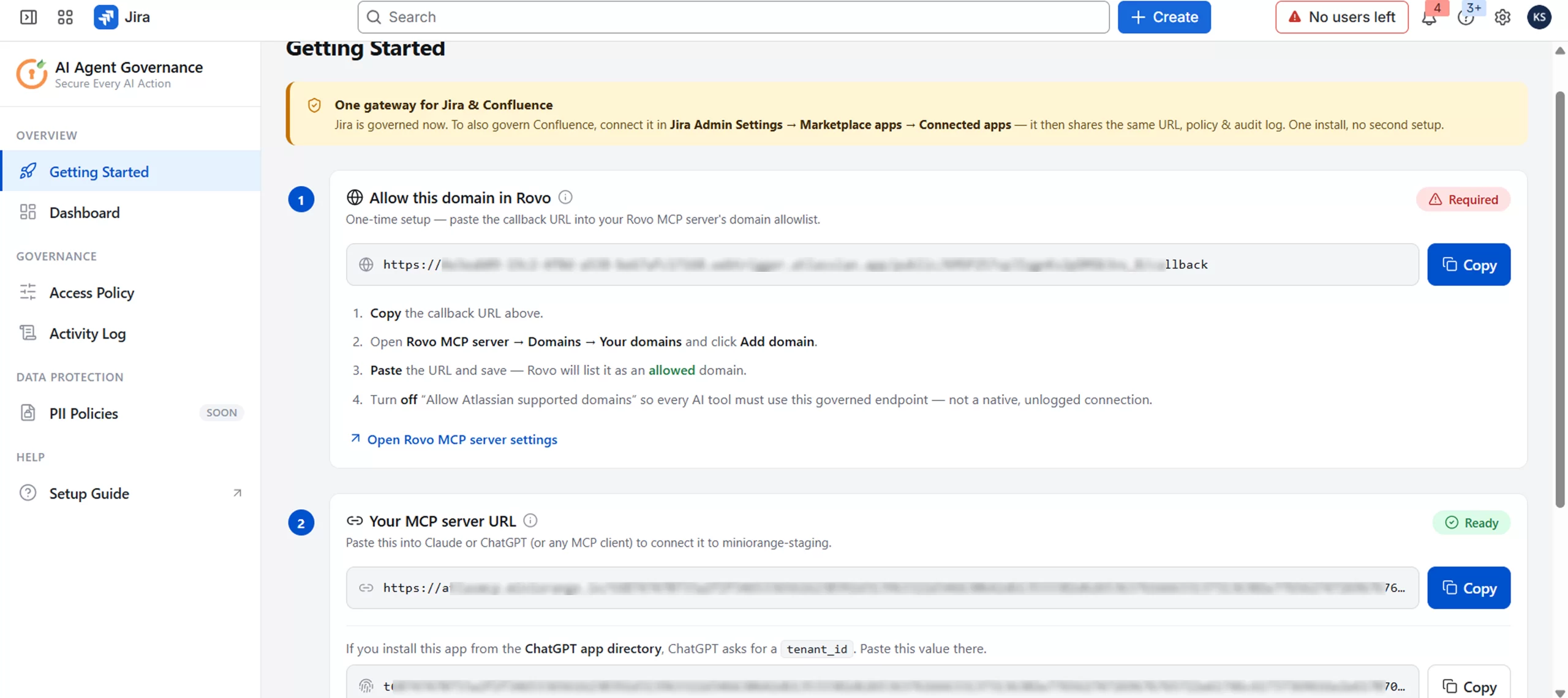
Task: Click the No users left warning button
Action: [1341, 17]
